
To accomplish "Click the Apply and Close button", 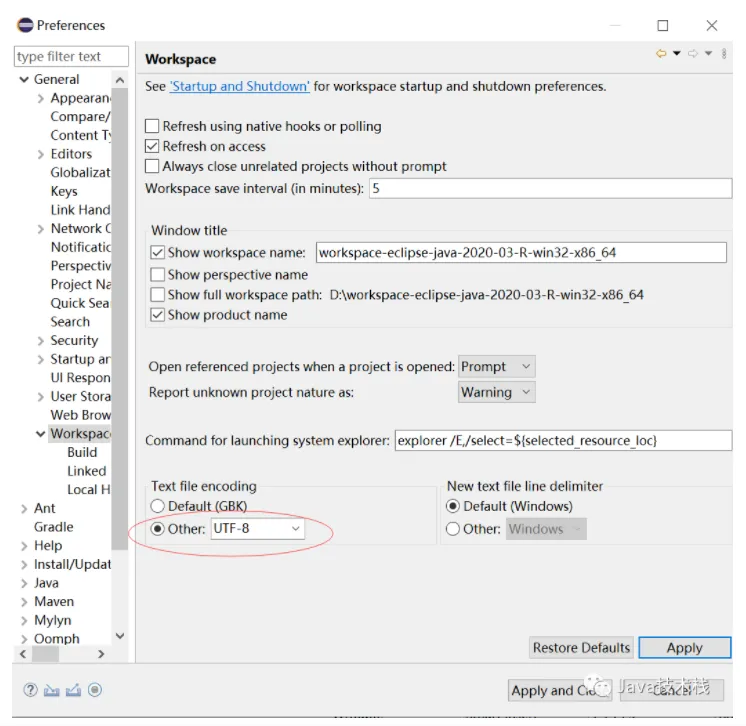I will pyautogui.click(x=560, y=690).
